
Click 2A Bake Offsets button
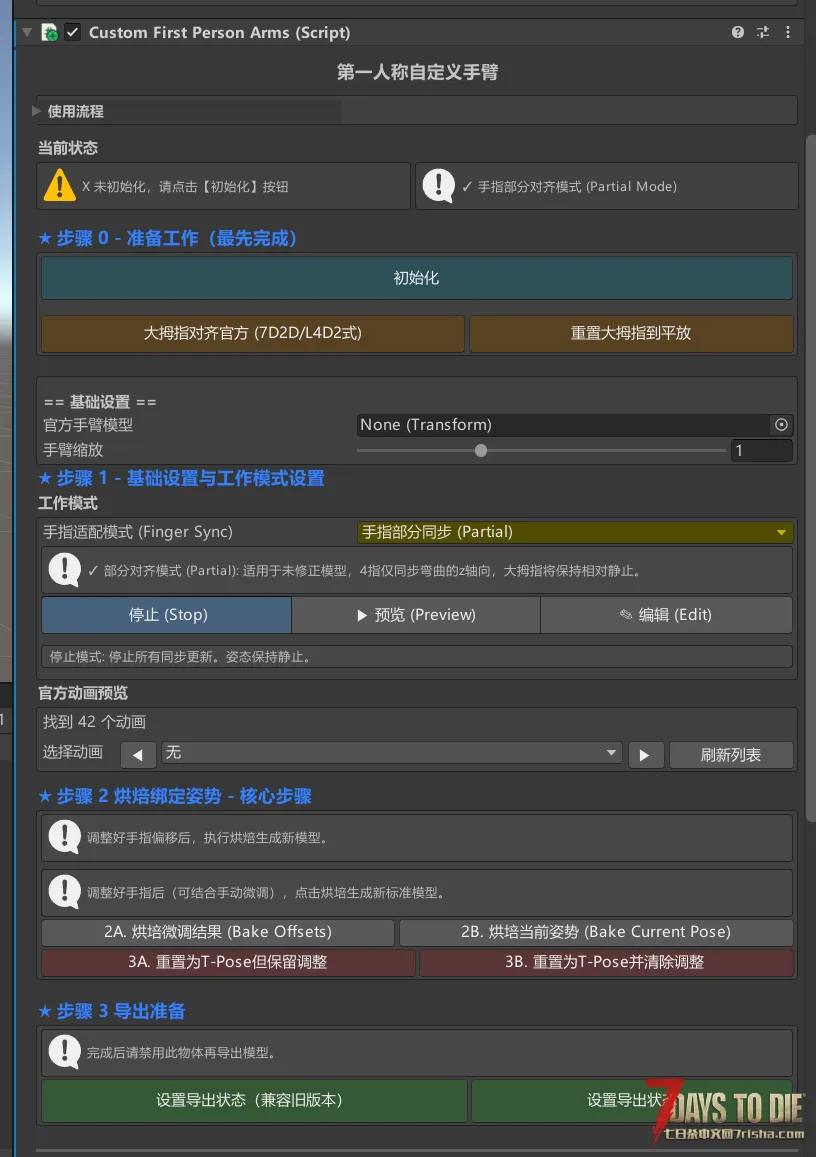[x=217, y=932]
